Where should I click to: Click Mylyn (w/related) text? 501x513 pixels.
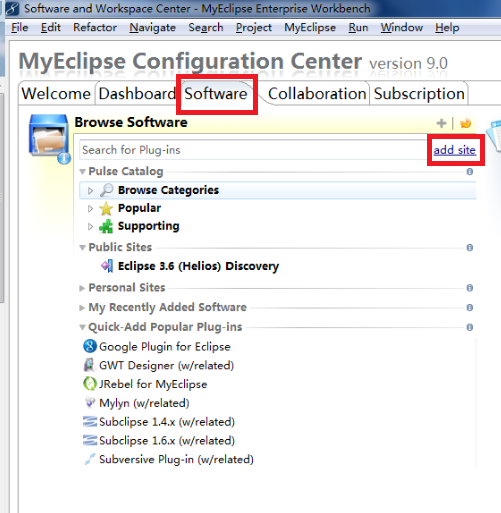click(x=144, y=403)
